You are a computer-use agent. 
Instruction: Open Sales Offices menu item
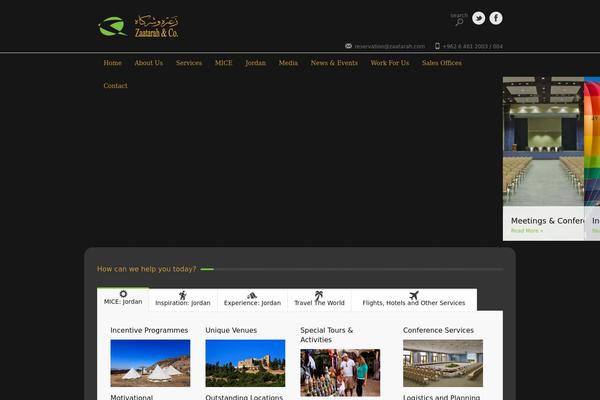pos(442,63)
